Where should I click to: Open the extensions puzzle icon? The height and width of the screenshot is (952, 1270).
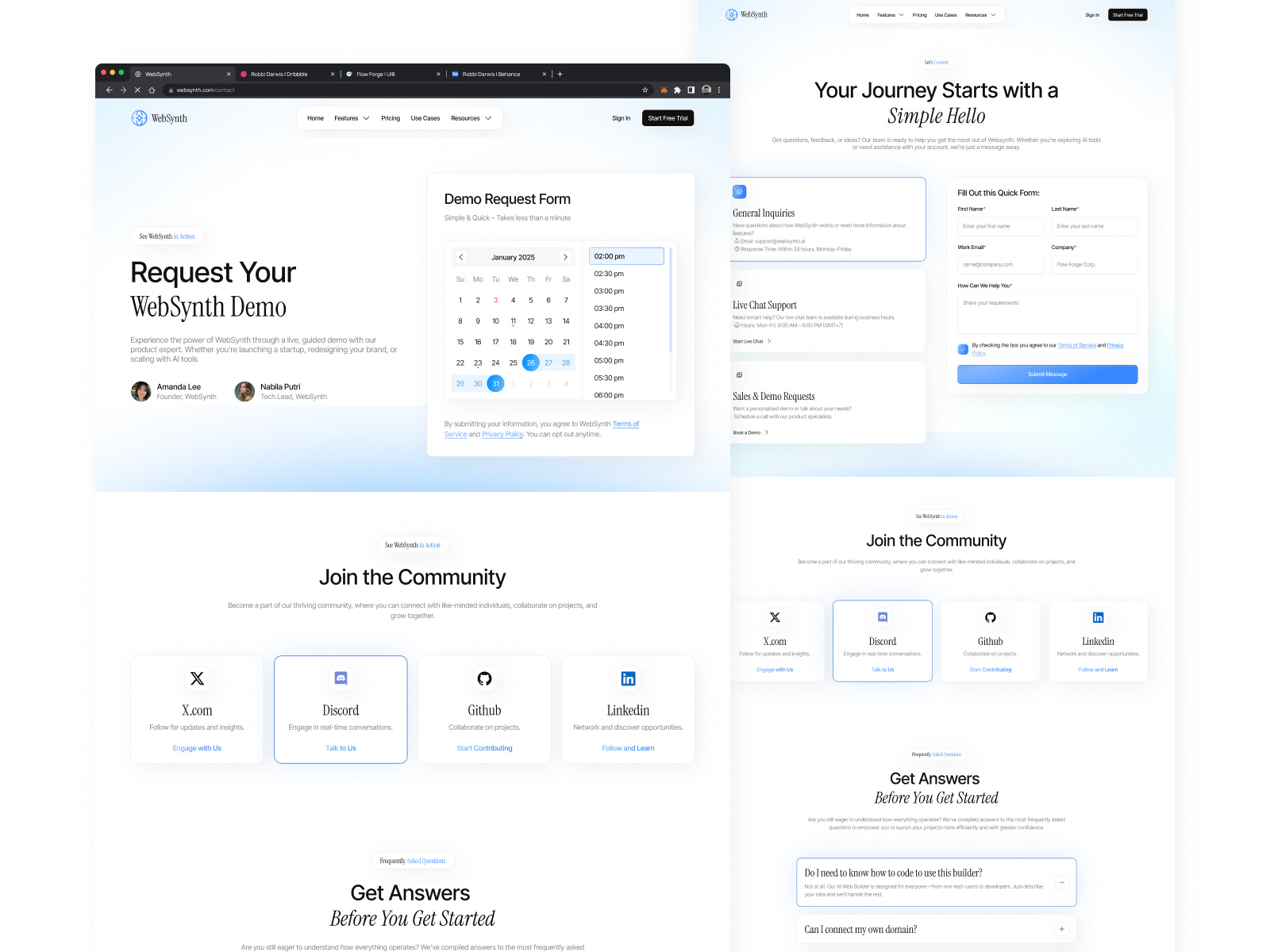pos(677,90)
